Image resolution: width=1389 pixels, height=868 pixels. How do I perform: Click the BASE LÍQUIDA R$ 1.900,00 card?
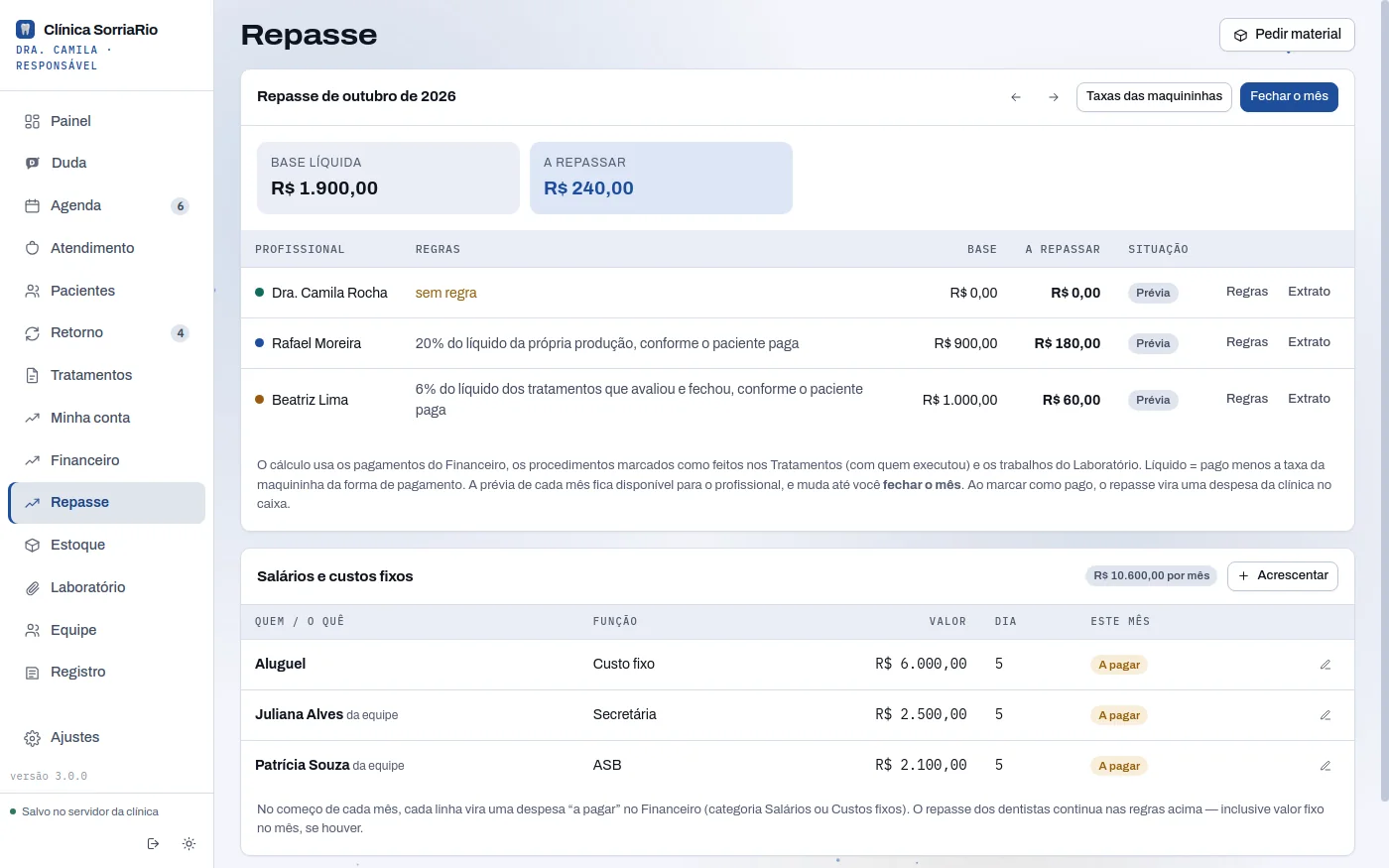tap(388, 178)
